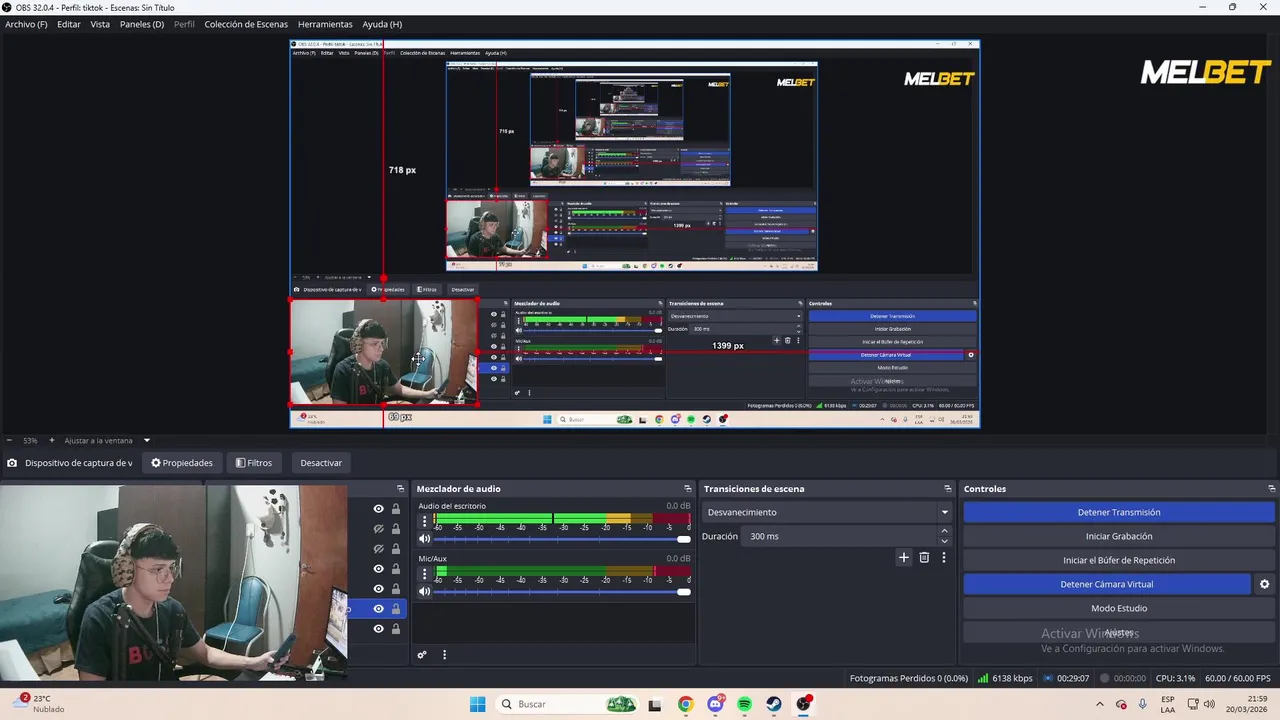
Task: Open the Windows Start menu
Action: point(477,704)
